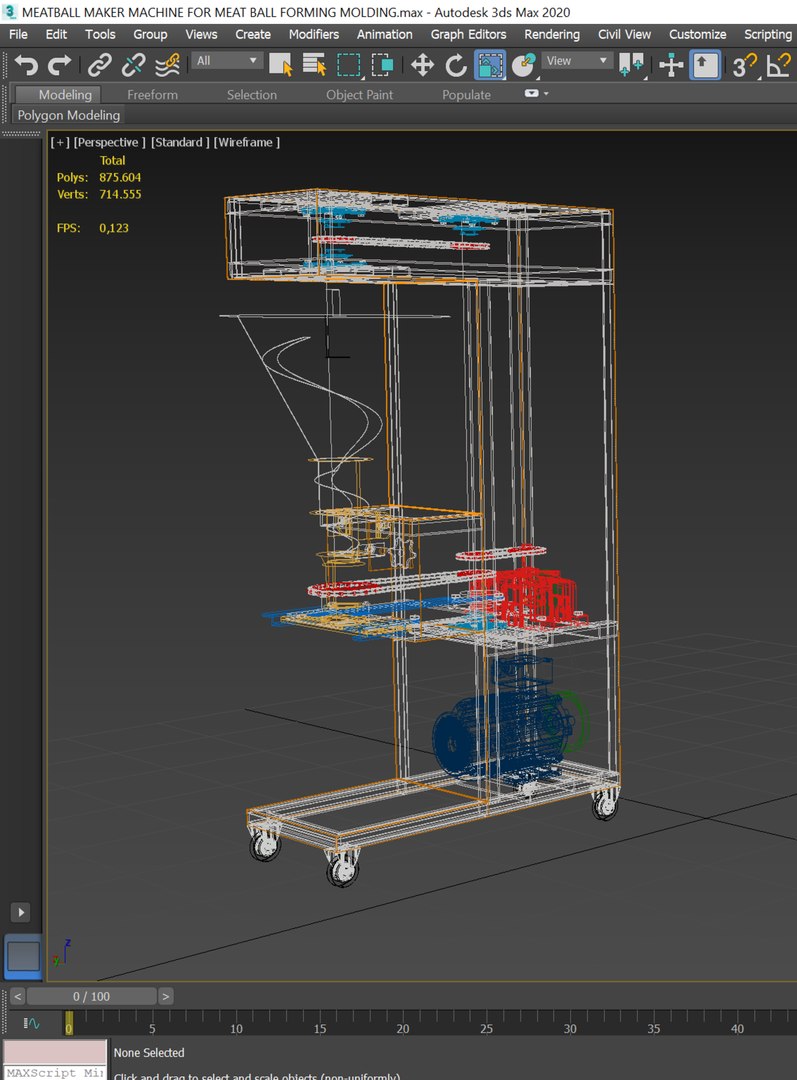Viewport: 797px width, 1080px height.
Task: Open the Customize menu
Action: tap(697, 34)
